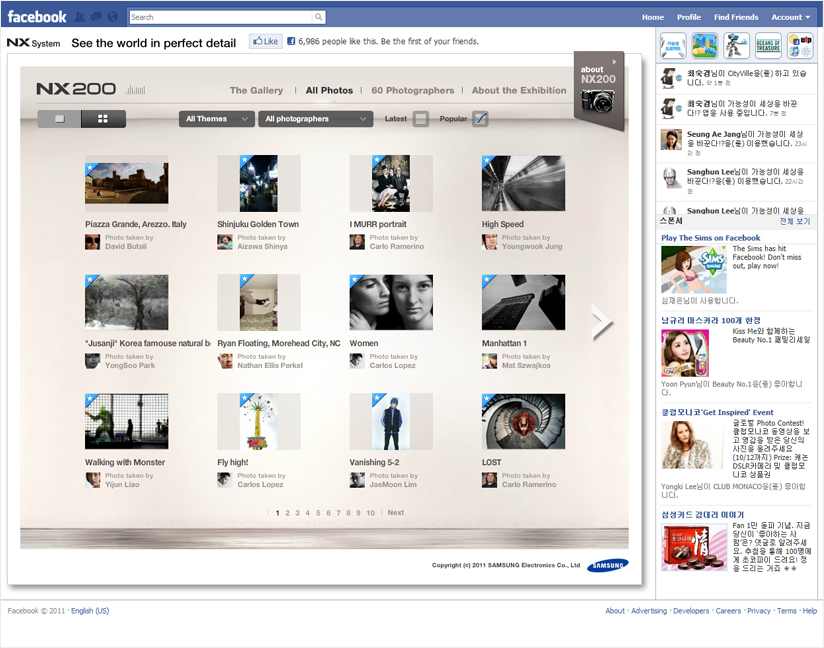Open the messages icon in Facebook header
824x648 pixels.
tap(96, 17)
